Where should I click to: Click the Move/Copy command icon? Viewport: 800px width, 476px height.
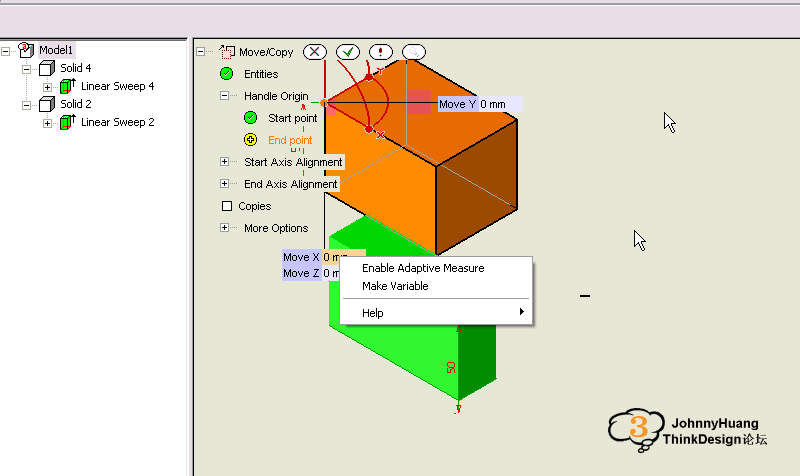click(x=227, y=52)
